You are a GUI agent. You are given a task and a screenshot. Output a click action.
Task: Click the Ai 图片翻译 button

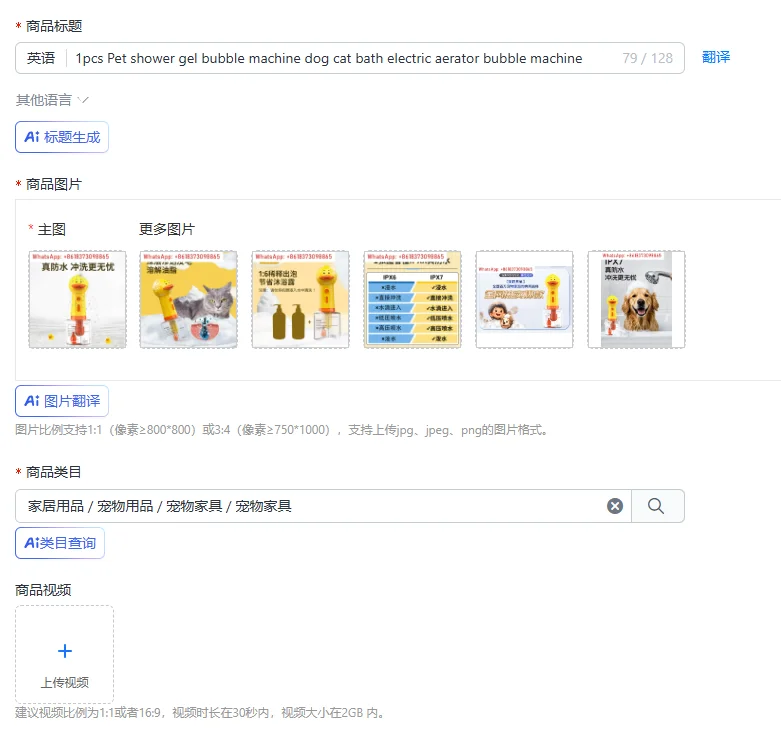[62, 401]
